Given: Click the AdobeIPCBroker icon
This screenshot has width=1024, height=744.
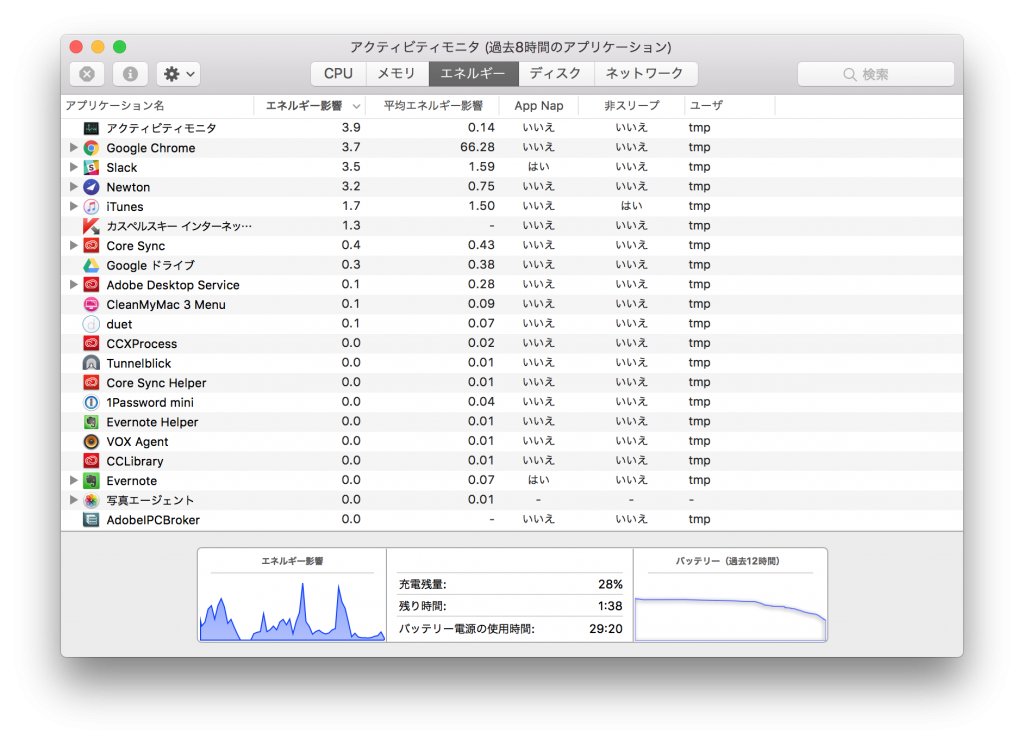Looking at the screenshot, I should tap(91, 520).
